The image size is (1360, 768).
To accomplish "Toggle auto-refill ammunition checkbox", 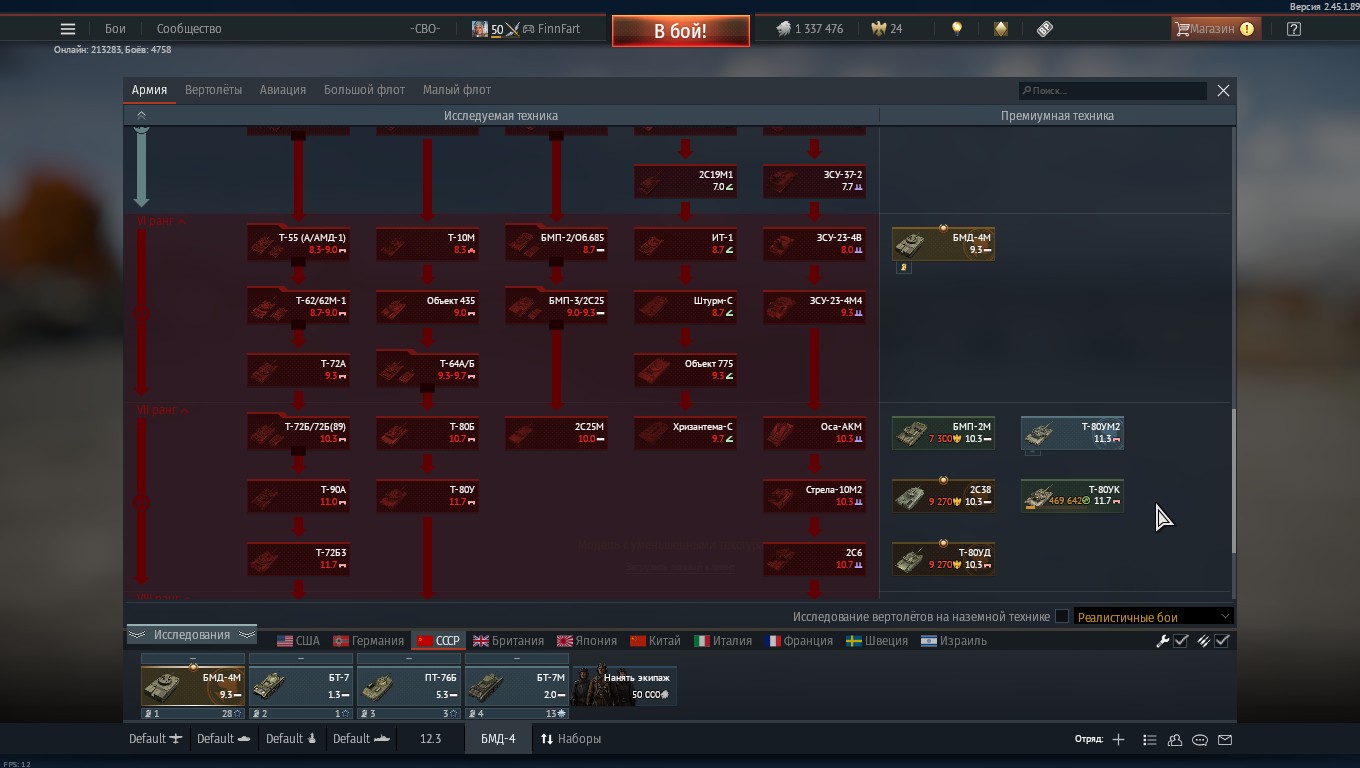I will click(x=1222, y=641).
